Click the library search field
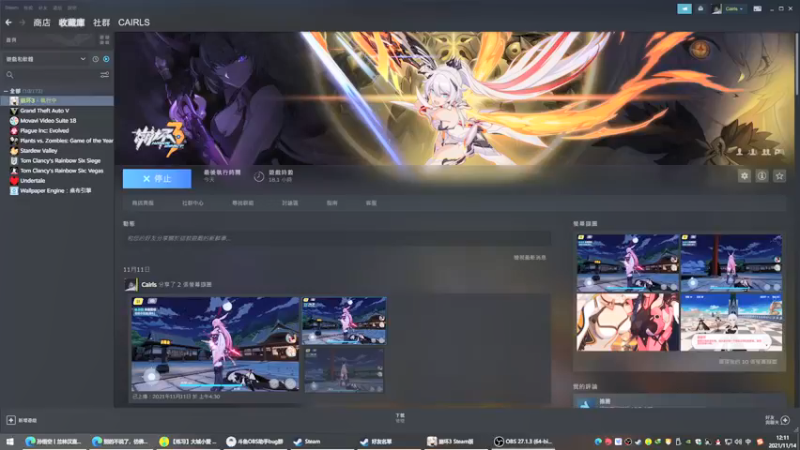Image resolution: width=800 pixels, height=450 pixels. coord(51,75)
